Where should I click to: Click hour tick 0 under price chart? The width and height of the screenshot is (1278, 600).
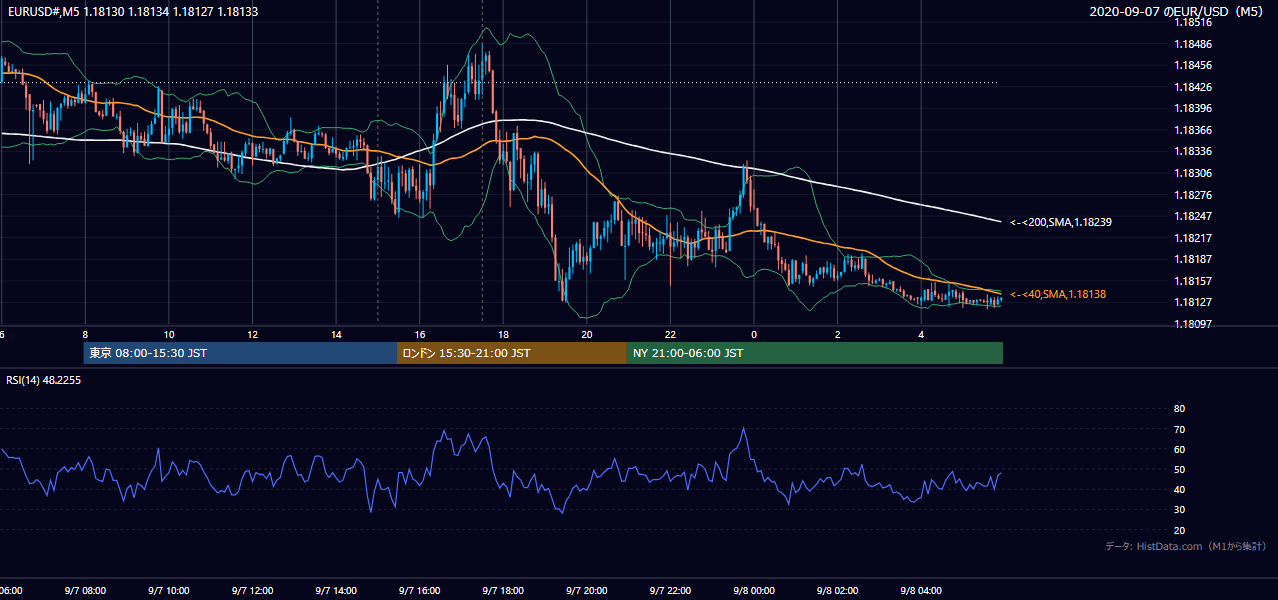(x=754, y=334)
